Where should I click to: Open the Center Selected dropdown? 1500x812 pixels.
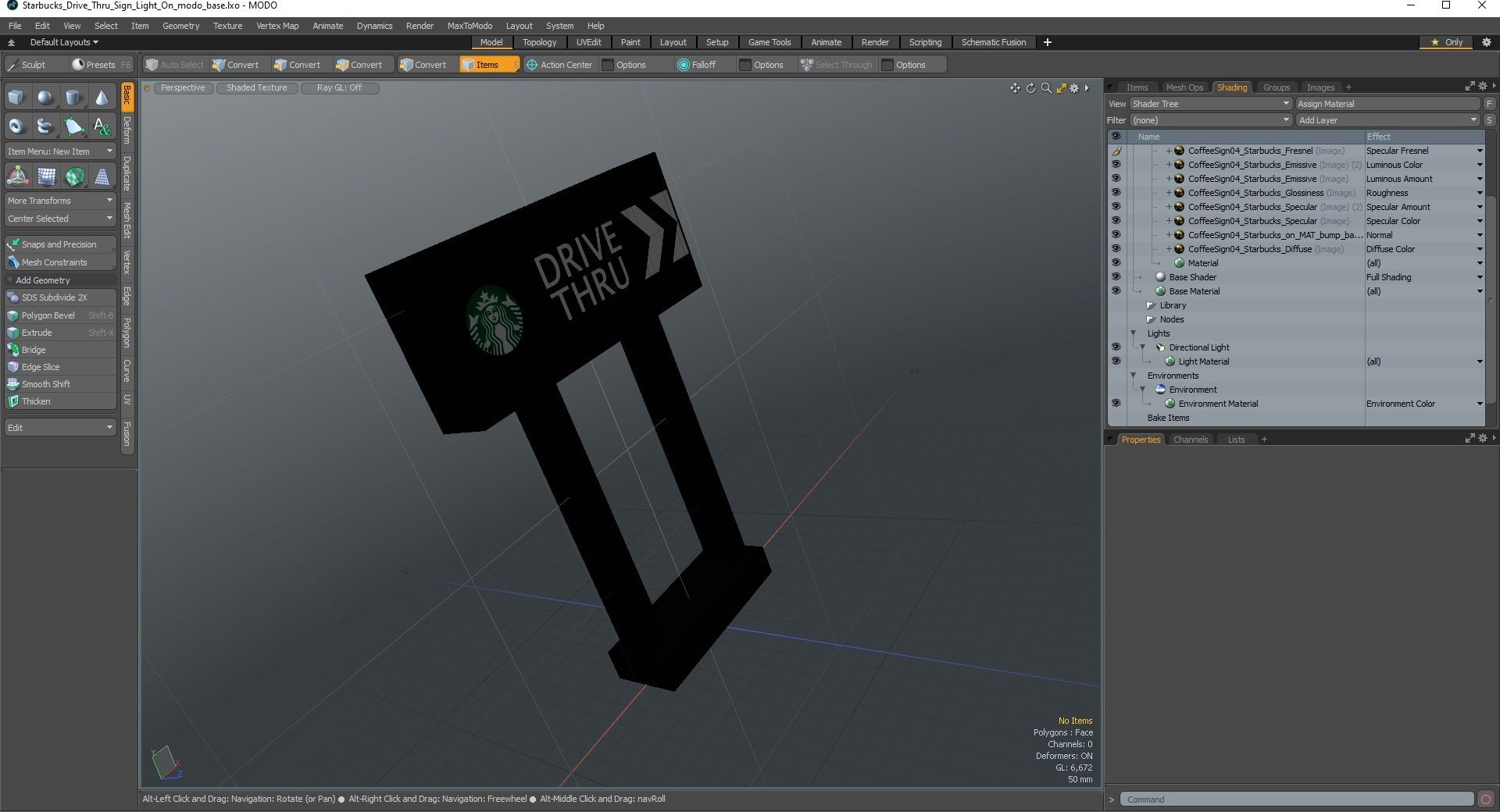click(x=60, y=219)
